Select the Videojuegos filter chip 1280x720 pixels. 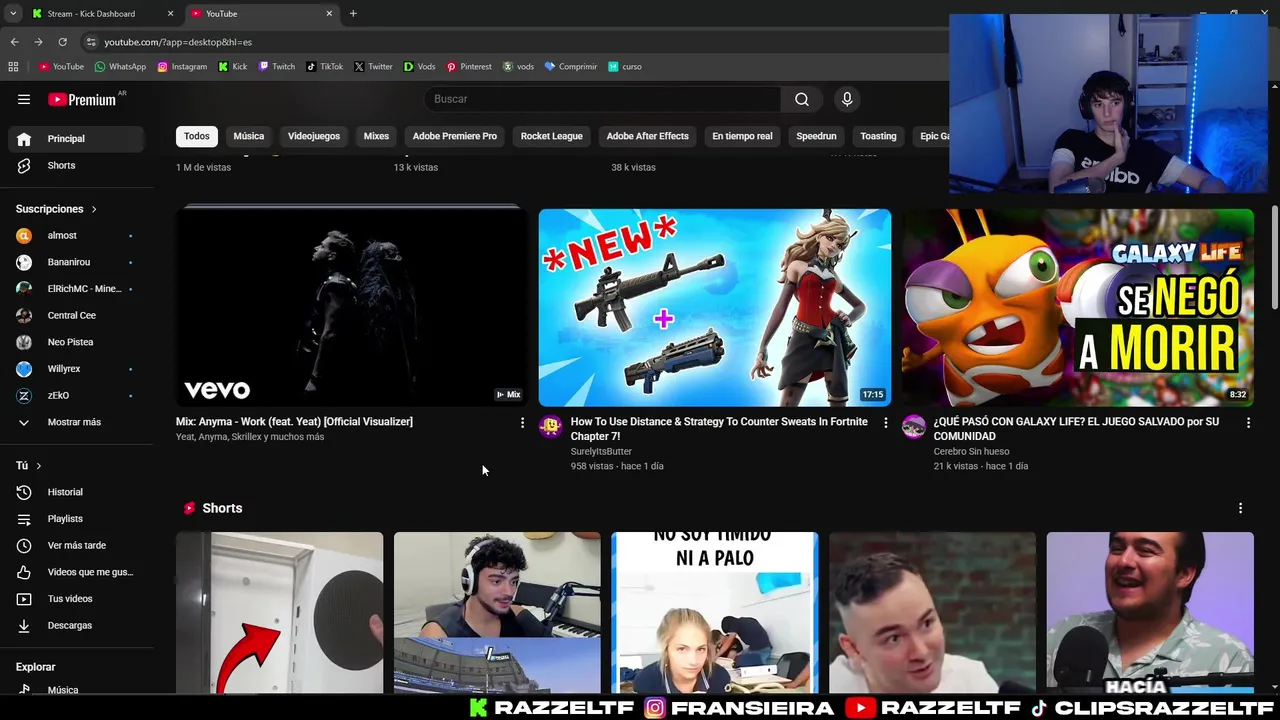314,136
